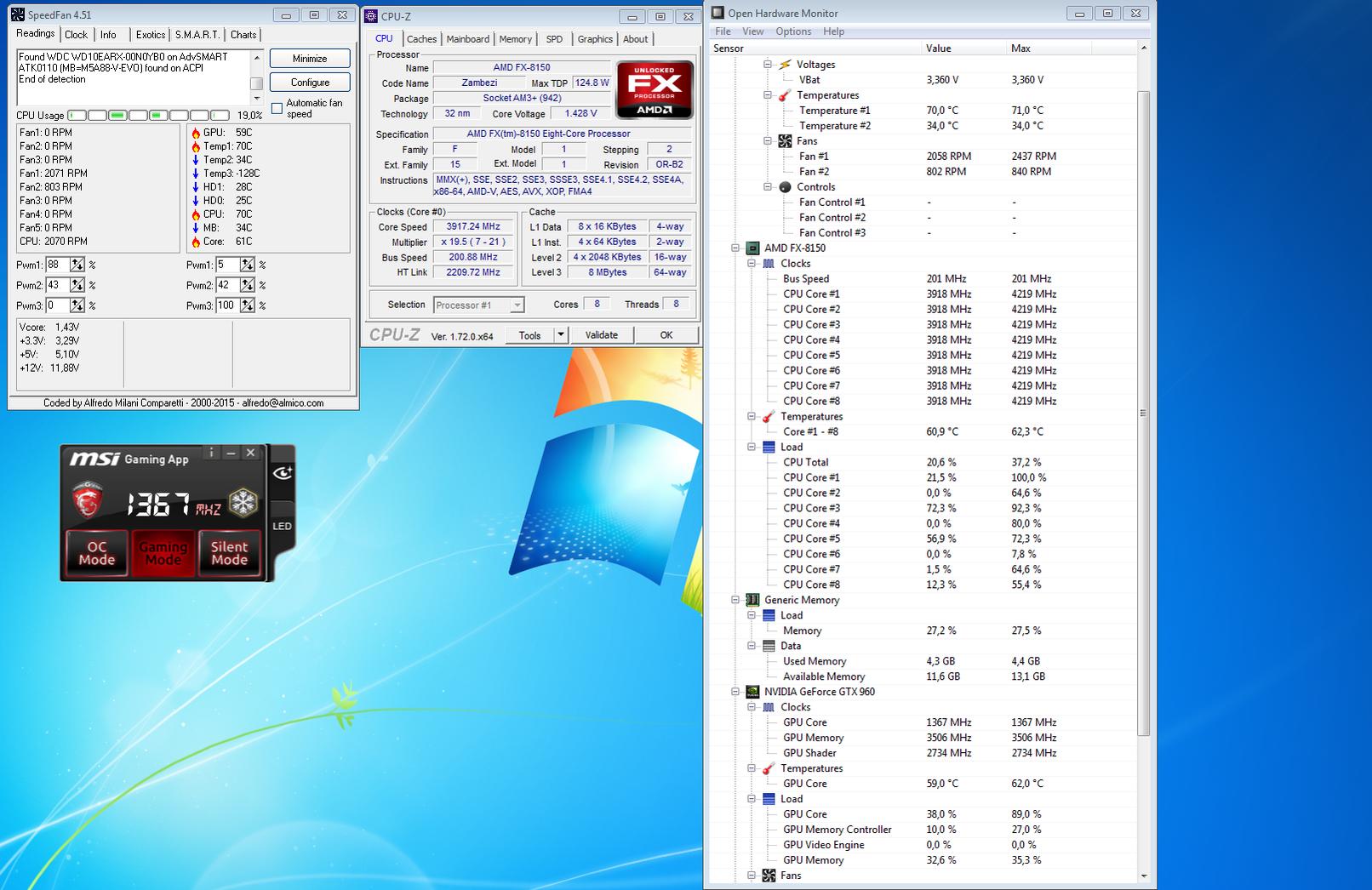The width and height of the screenshot is (1372, 890).
Task: Click the green chip icon beside AMD FX-8150
Action: [752, 248]
